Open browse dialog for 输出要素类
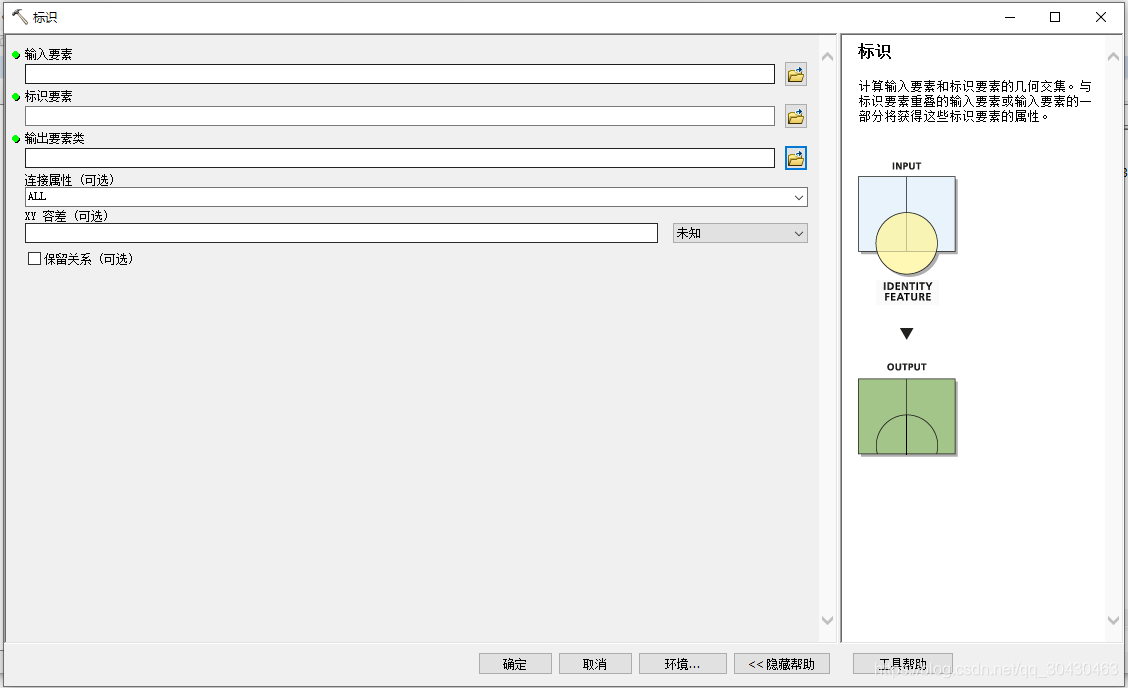The image size is (1128, 688). point(795,157)
